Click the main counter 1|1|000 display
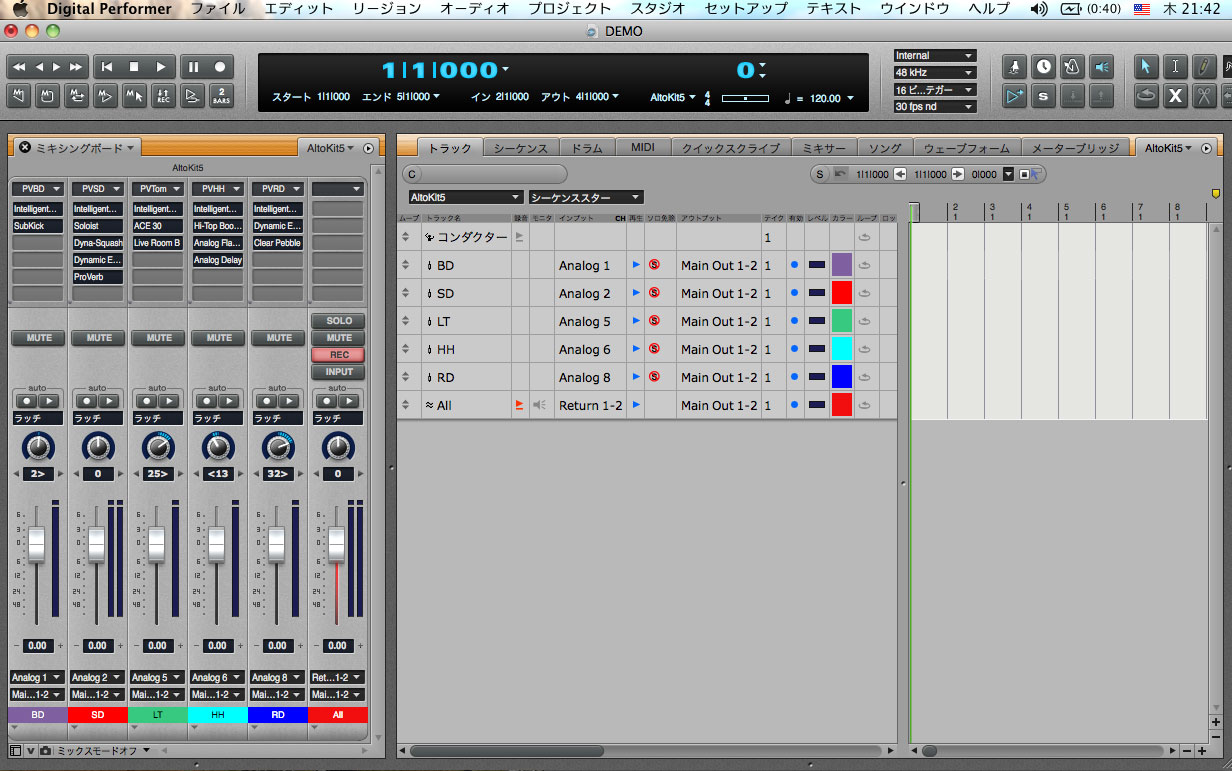The width and height of the screenshot is (1232, 771). coord(440,70)
